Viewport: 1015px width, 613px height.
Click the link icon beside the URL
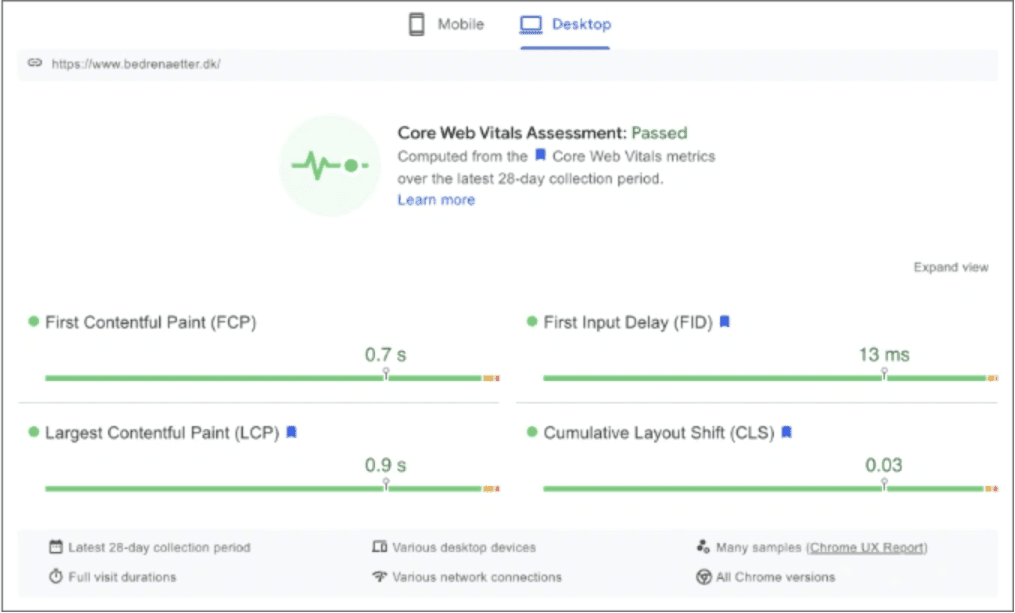click(x=35, y=63)
